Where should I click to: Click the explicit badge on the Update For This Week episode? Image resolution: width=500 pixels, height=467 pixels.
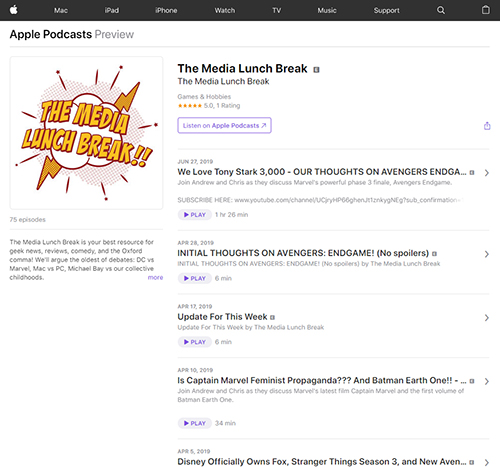tap(272, 317)
